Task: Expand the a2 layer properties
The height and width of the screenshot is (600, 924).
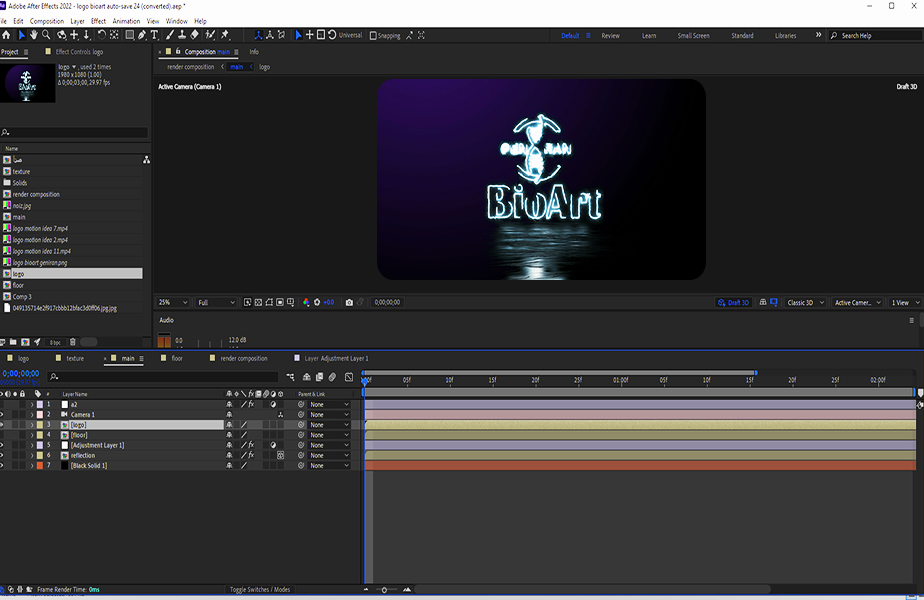Action: 32,404
